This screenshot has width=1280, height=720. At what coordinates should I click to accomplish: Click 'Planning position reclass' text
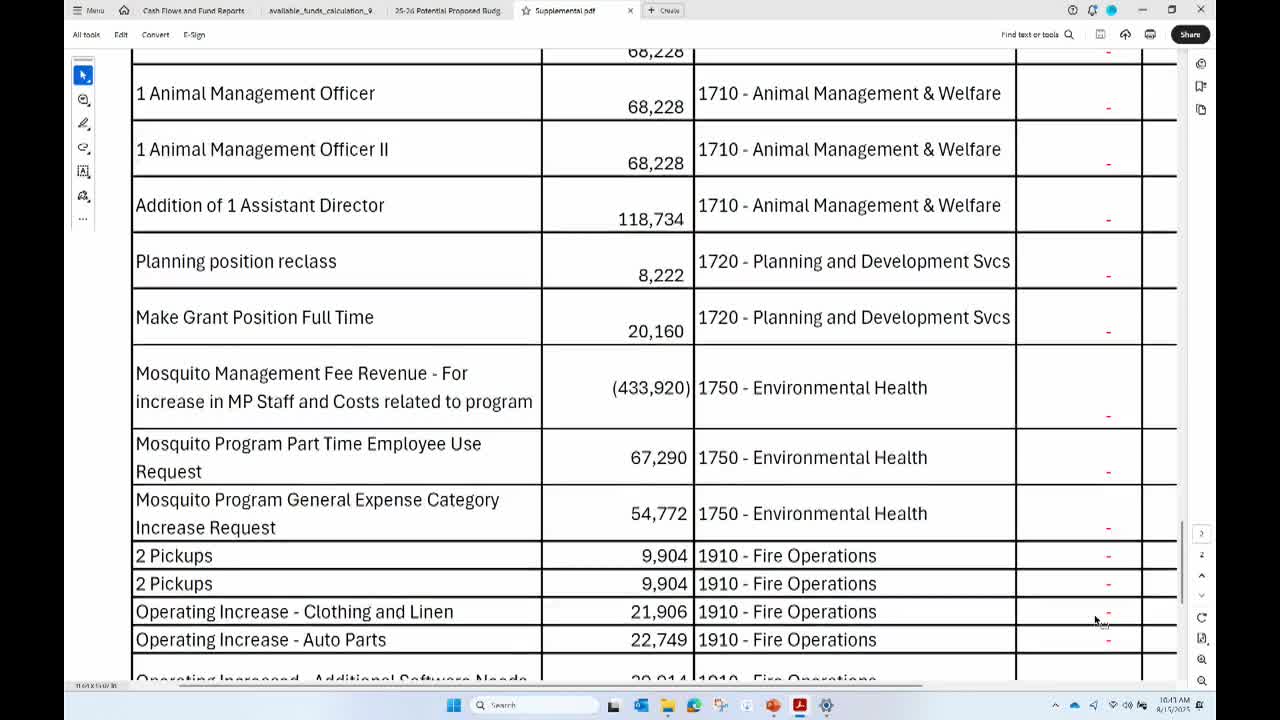pos(236,261)
